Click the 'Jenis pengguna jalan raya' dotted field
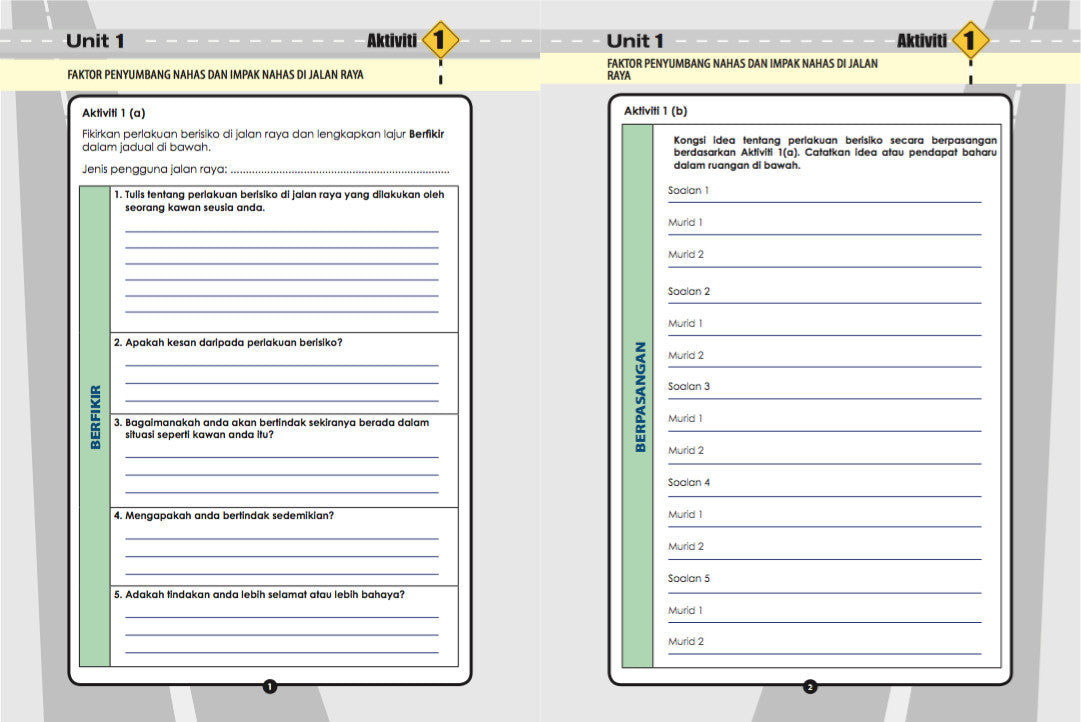Screen dimensions: 1081x722 [x=340, y=168]
